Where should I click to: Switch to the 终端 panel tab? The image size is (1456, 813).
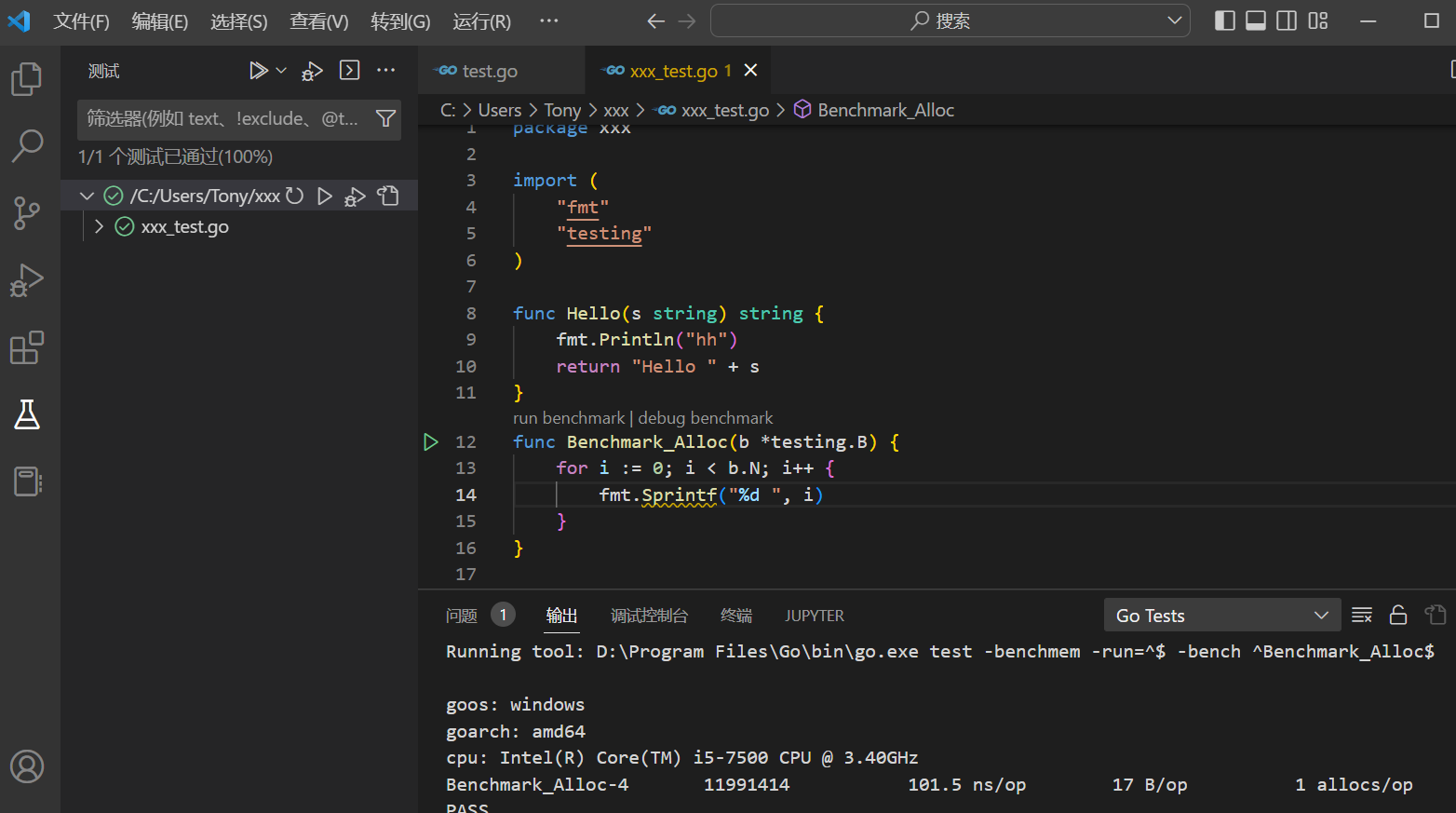(x=735, y=616)
